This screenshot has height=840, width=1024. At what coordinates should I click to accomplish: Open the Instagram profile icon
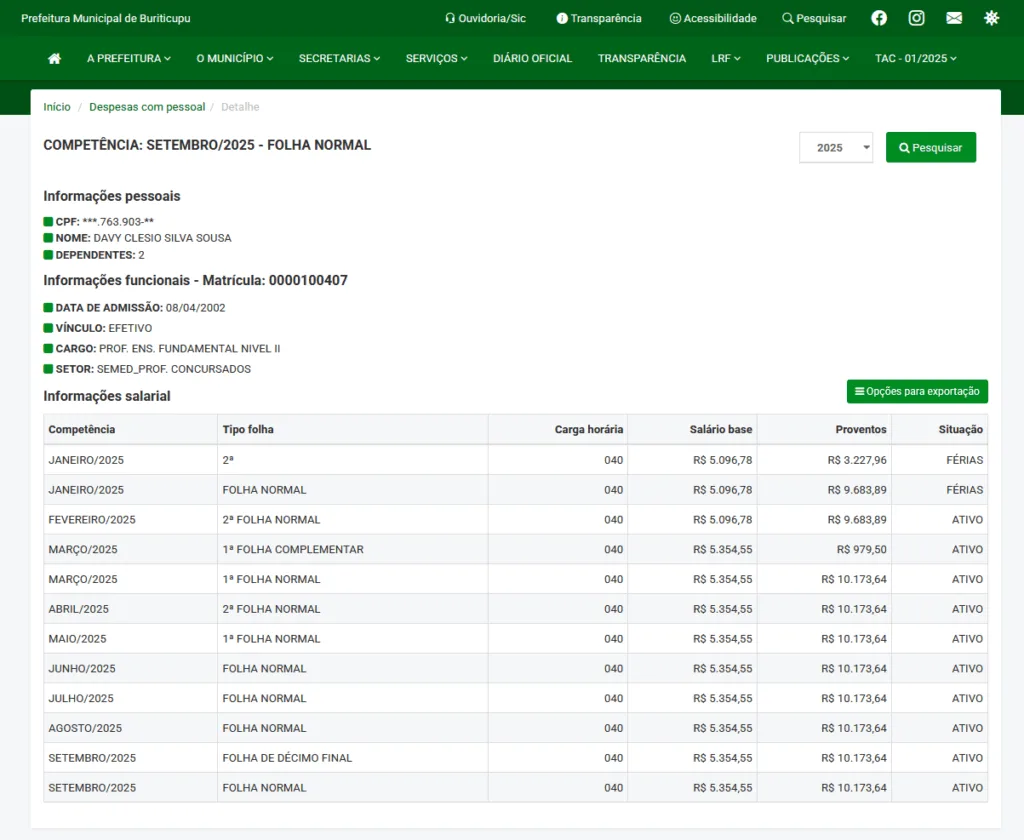click(916, 18)
